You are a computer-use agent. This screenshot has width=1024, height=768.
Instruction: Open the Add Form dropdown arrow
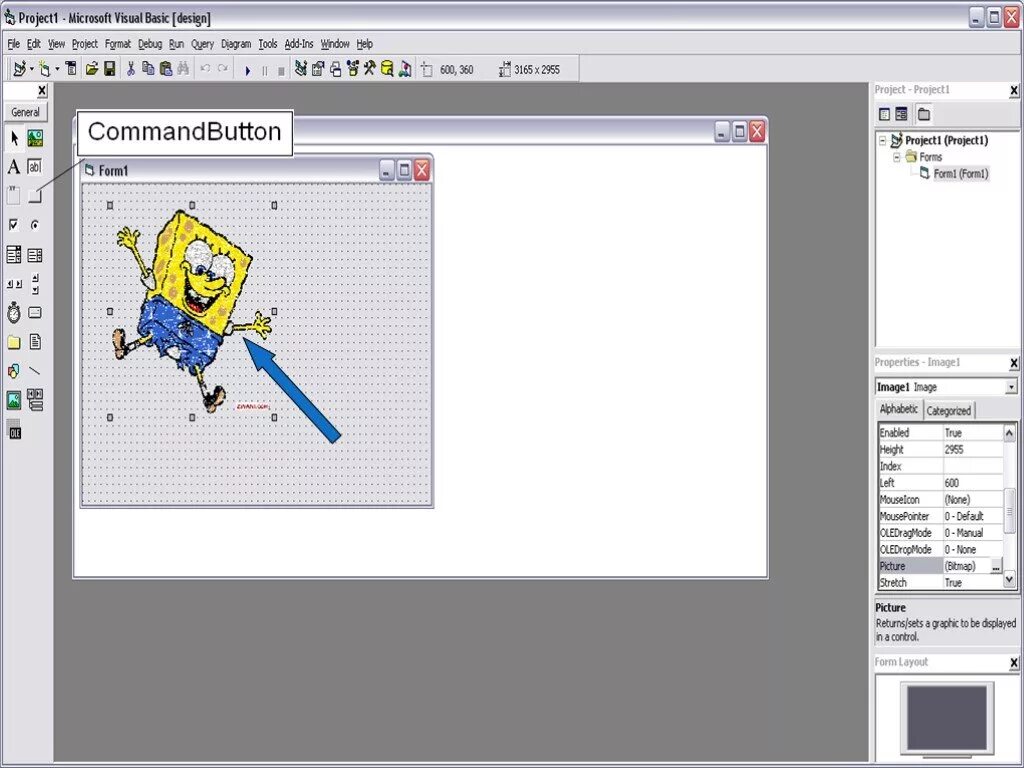click(x=57, y=69)
